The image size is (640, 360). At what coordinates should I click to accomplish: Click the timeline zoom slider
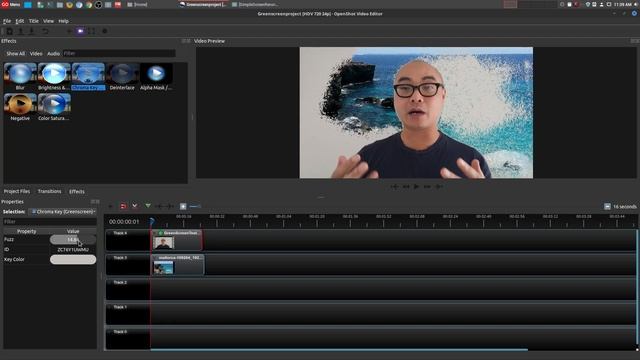coord(195,206)
